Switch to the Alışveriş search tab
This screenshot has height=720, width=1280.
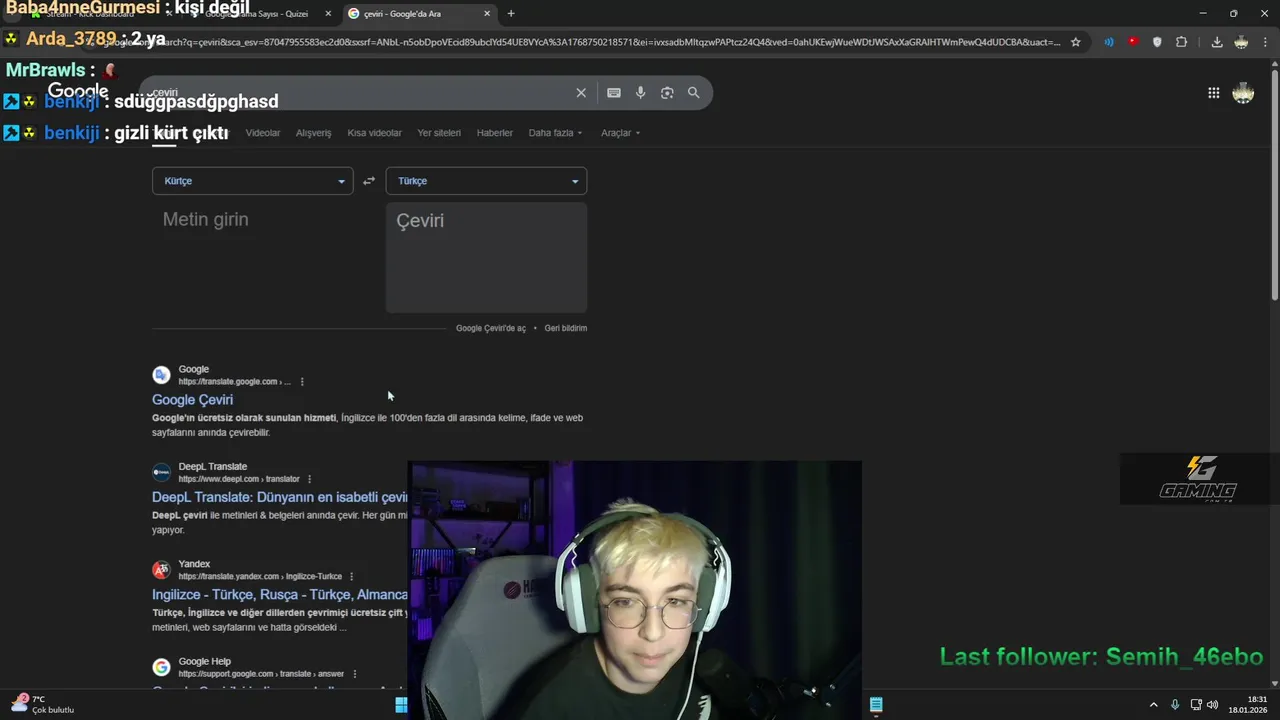coord(314,133)
